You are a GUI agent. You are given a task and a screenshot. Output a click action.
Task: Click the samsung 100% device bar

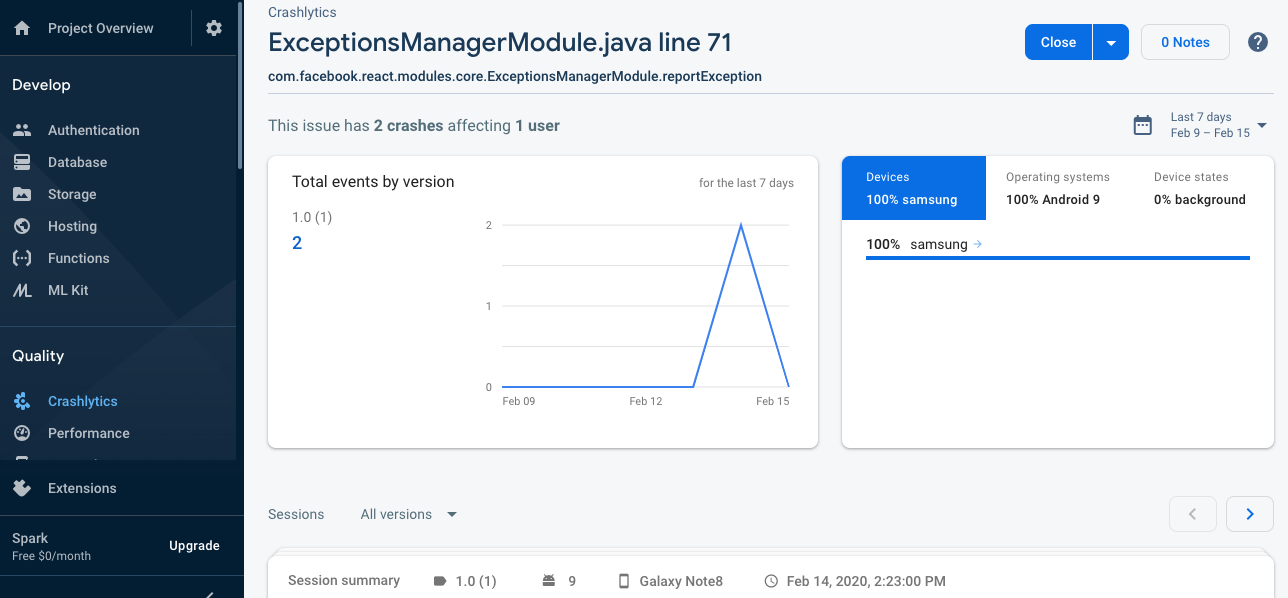[1057, 257]
